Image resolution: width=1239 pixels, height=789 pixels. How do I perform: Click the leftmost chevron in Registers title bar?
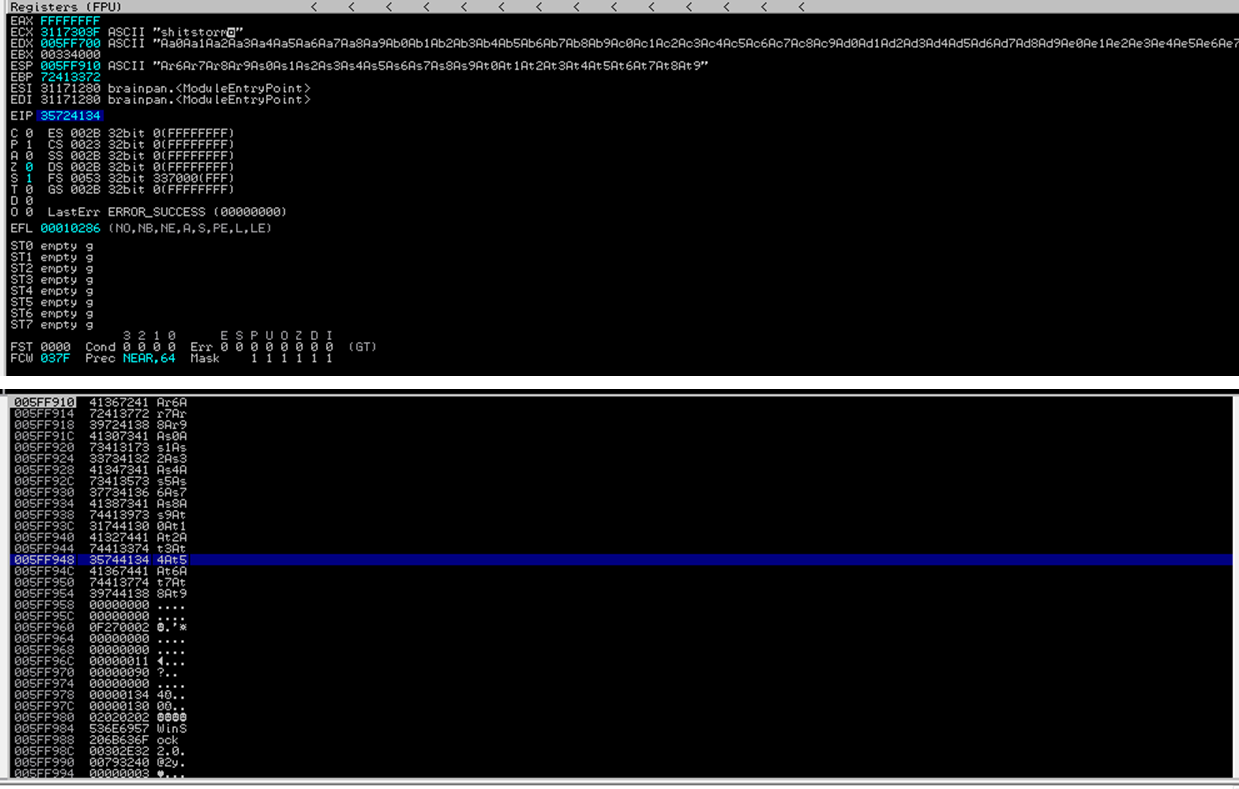[314, 7]
